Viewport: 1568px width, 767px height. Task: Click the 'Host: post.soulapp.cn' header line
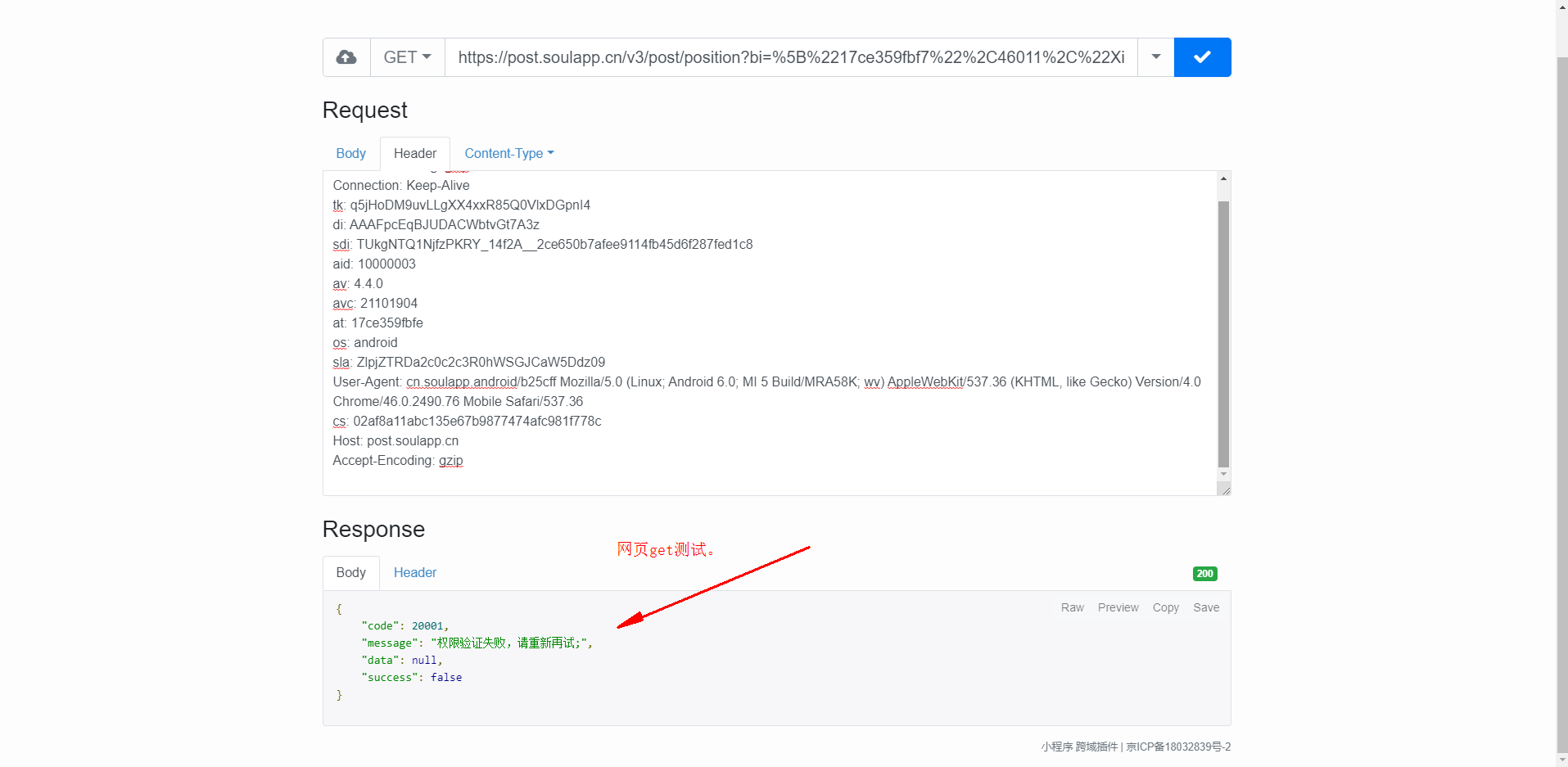tap(395, 441)
